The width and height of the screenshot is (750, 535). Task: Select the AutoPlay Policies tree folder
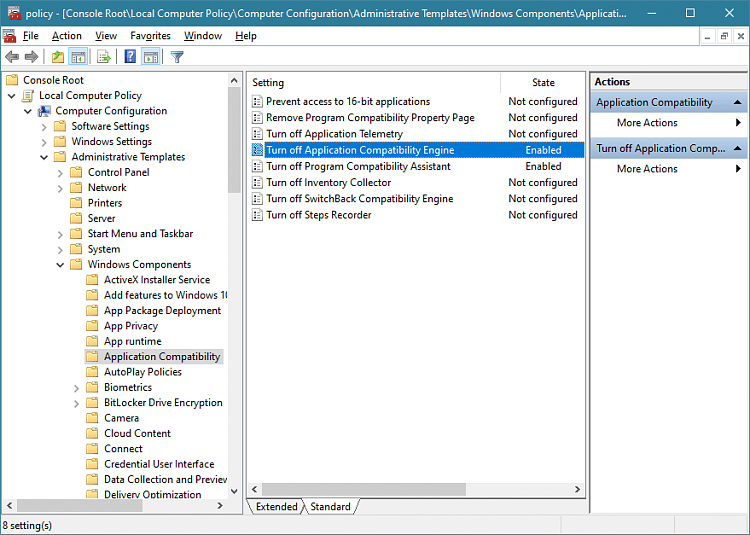coord(143,372)
